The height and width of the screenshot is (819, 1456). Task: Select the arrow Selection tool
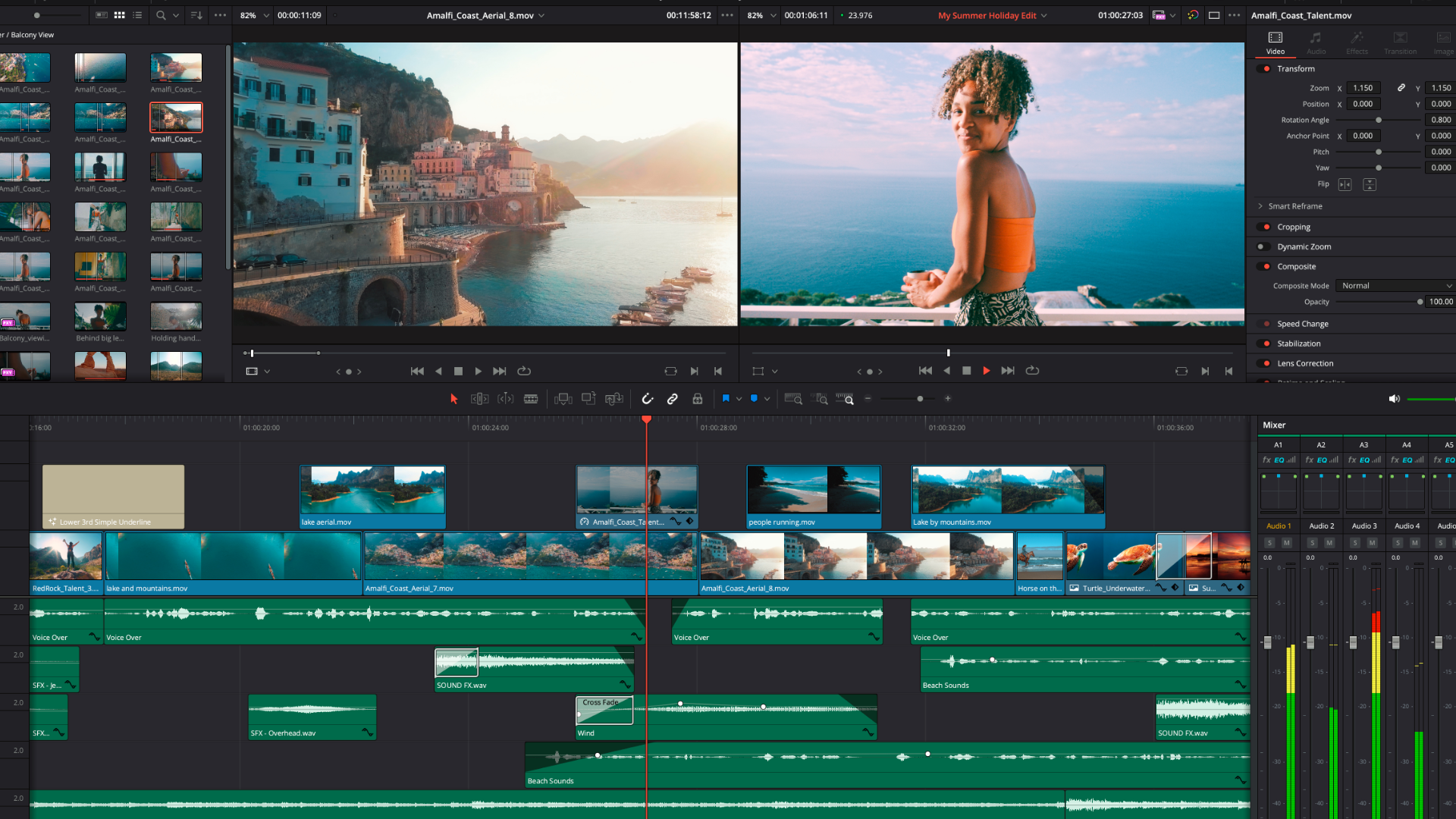pyautogui.click(x=453, y=399)
